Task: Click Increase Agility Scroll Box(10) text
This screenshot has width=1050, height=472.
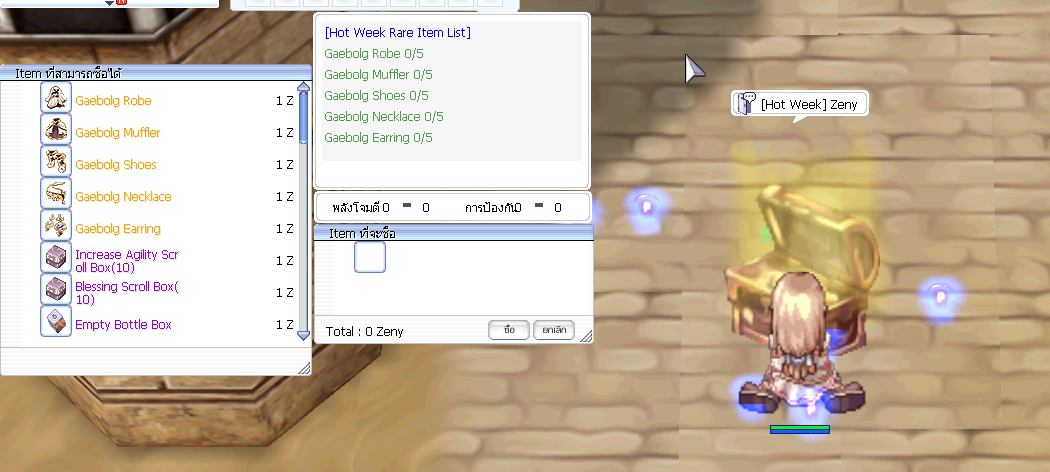Action: (x=127, y=261)
